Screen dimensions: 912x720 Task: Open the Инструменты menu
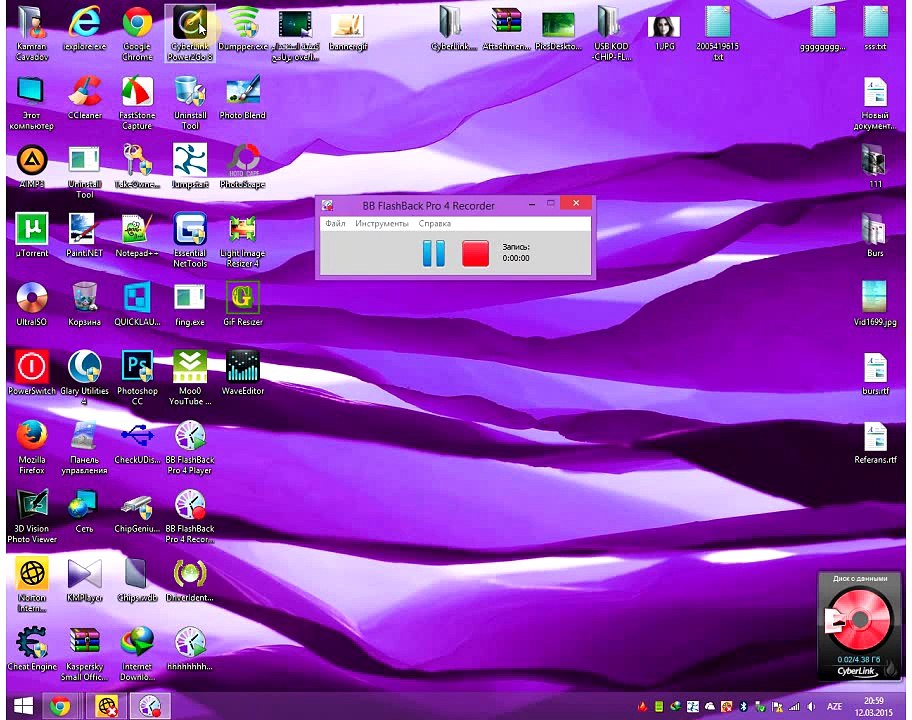[382, 223]
